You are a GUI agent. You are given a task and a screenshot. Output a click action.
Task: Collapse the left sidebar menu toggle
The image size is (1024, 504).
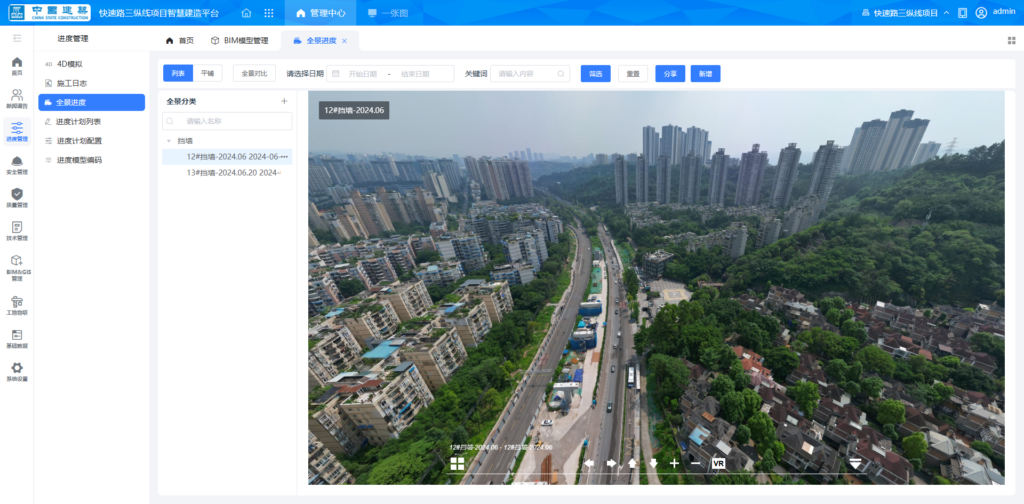point(17,38)
